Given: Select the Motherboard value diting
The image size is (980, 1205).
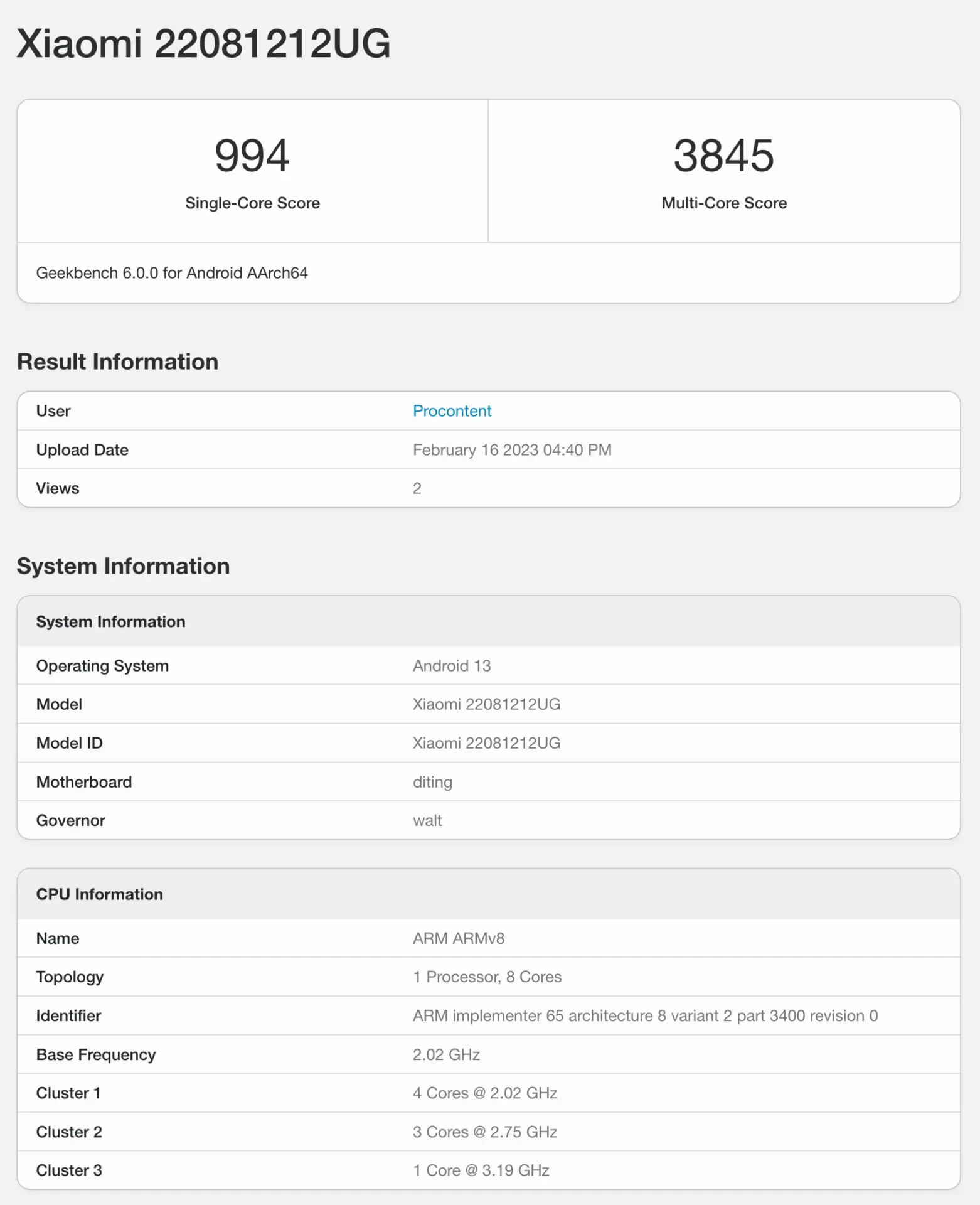Looking at the screenshot, I should tap(432, 782).
